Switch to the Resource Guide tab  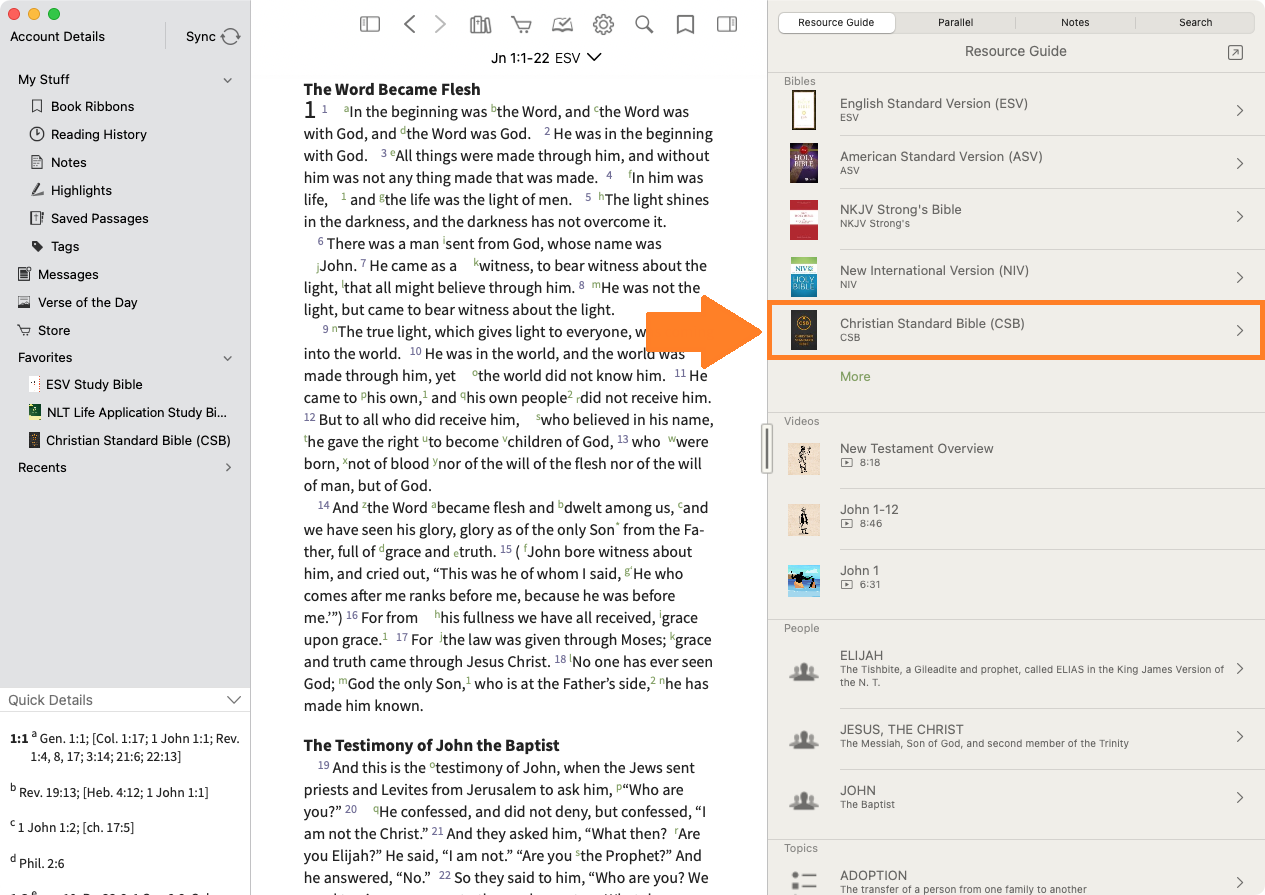(x=836, y=22)
